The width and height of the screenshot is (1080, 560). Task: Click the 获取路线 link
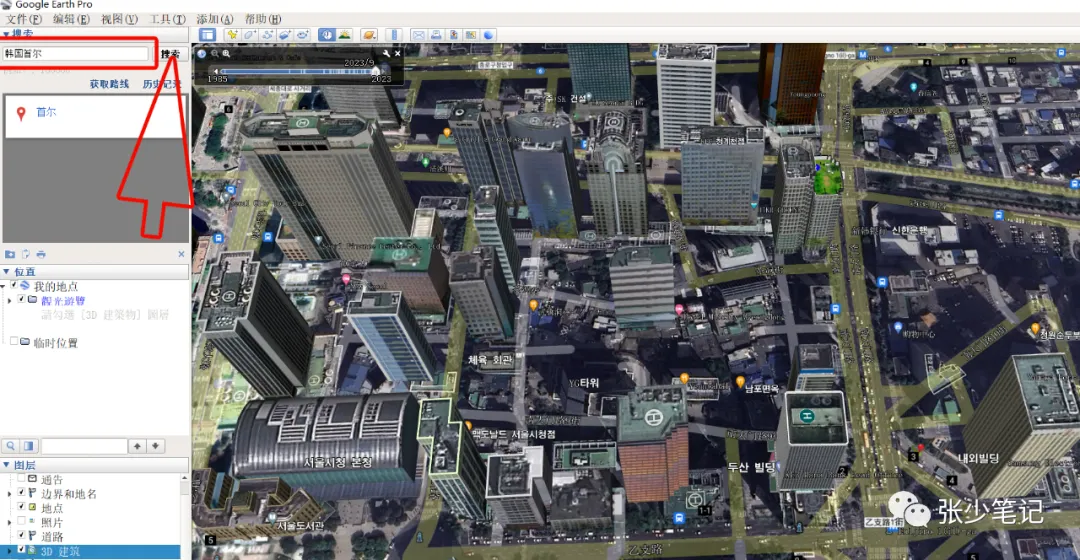pyautogui.click(x=110, y=84)
